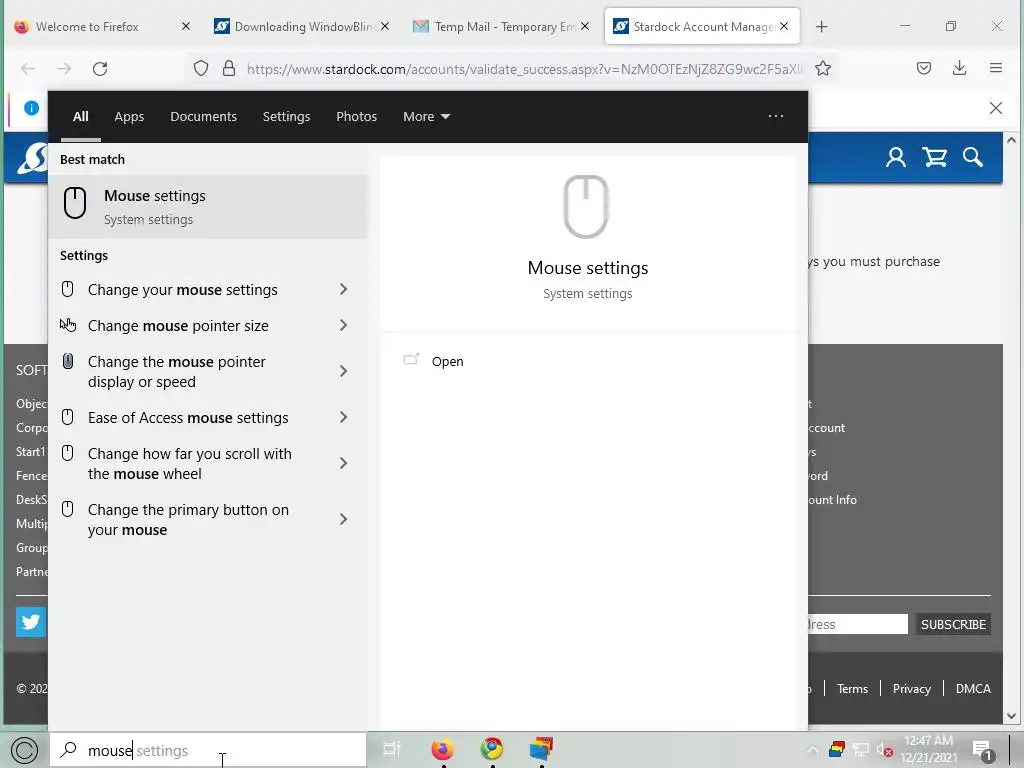This screenshot has width=1024, height=768.
Task: Expand arrow for Change mouse pointer size
Action: pos(343,325)
